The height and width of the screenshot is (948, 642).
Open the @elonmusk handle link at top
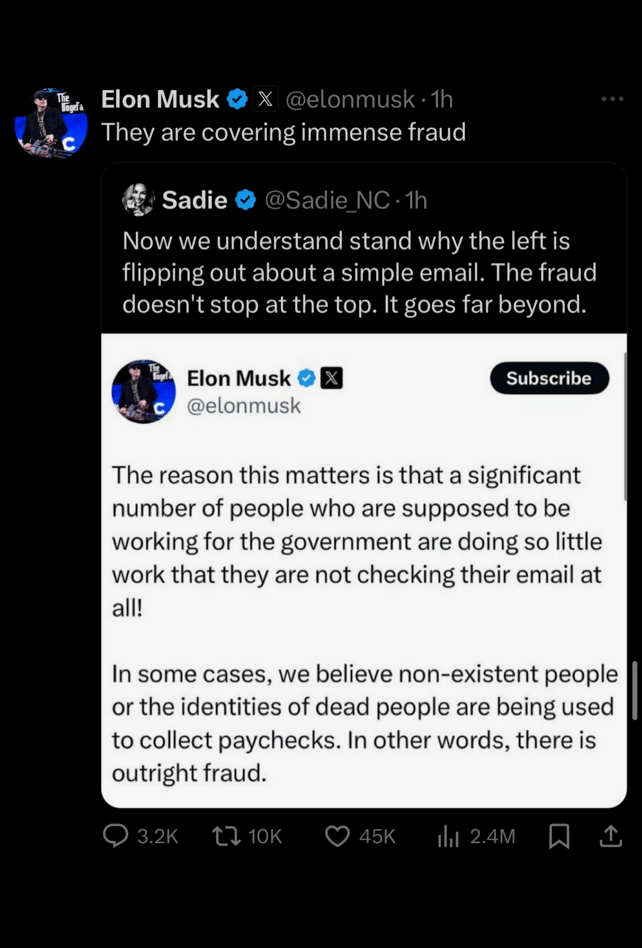350,99
